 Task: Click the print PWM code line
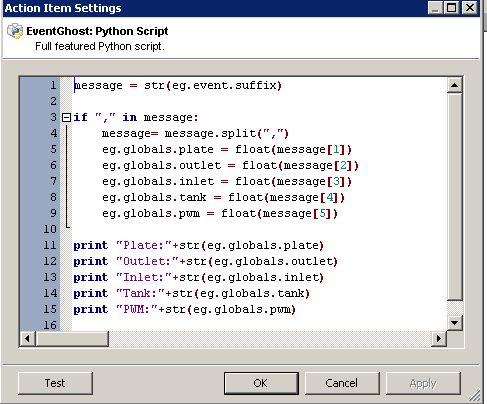[x=185, y=309]
